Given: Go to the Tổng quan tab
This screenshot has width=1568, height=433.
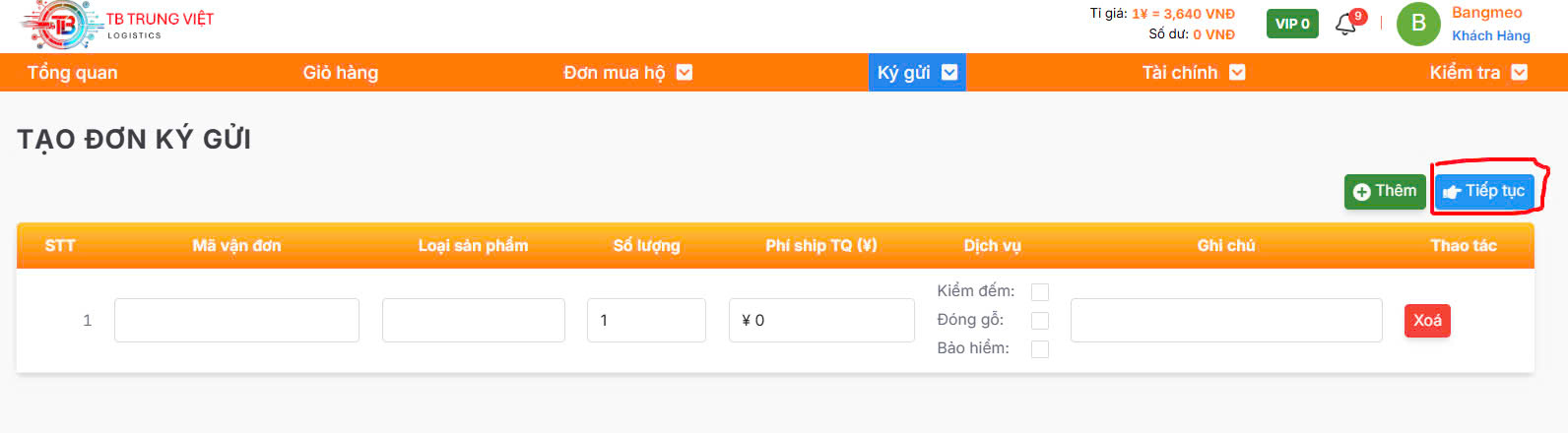Looking at the screenshot, I should click(x=72, y=72).
